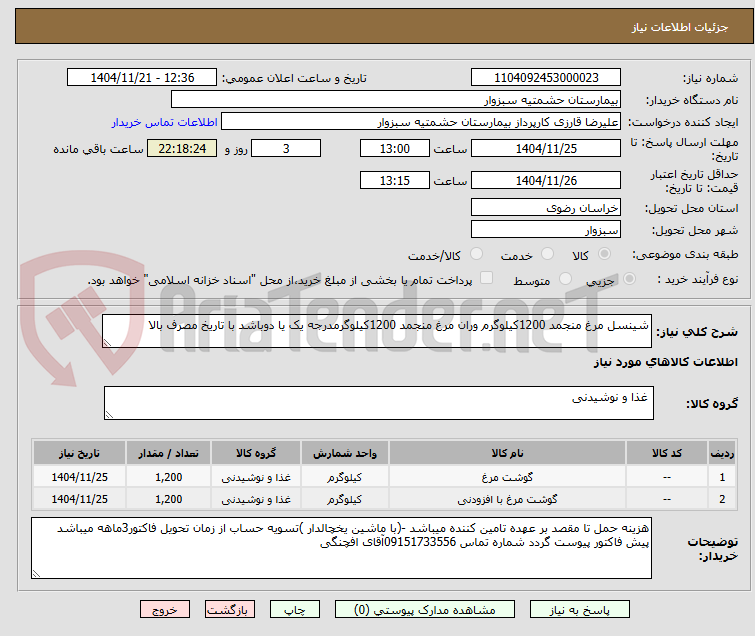The height and width of the screenshot is (636, 755).
Task: Click unit کیلوگرم in row 1
Action: pyautogui.click(x=345, y=477)
